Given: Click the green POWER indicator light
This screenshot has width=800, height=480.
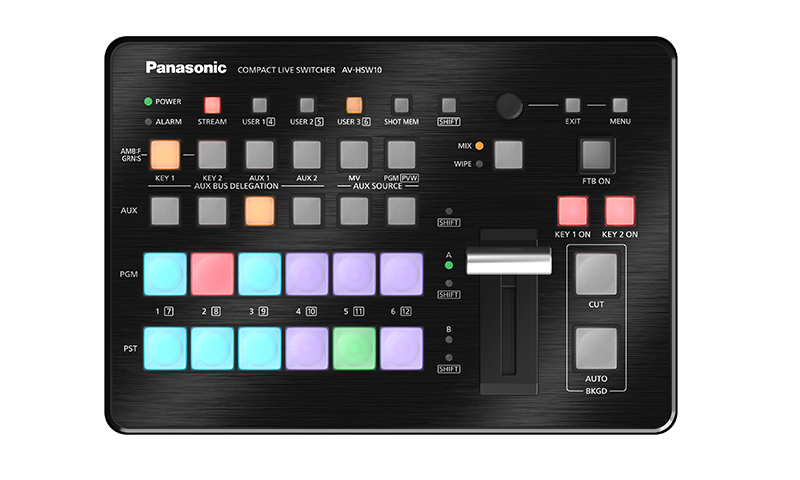Looking at the screenshot, I should pos(148,102).
